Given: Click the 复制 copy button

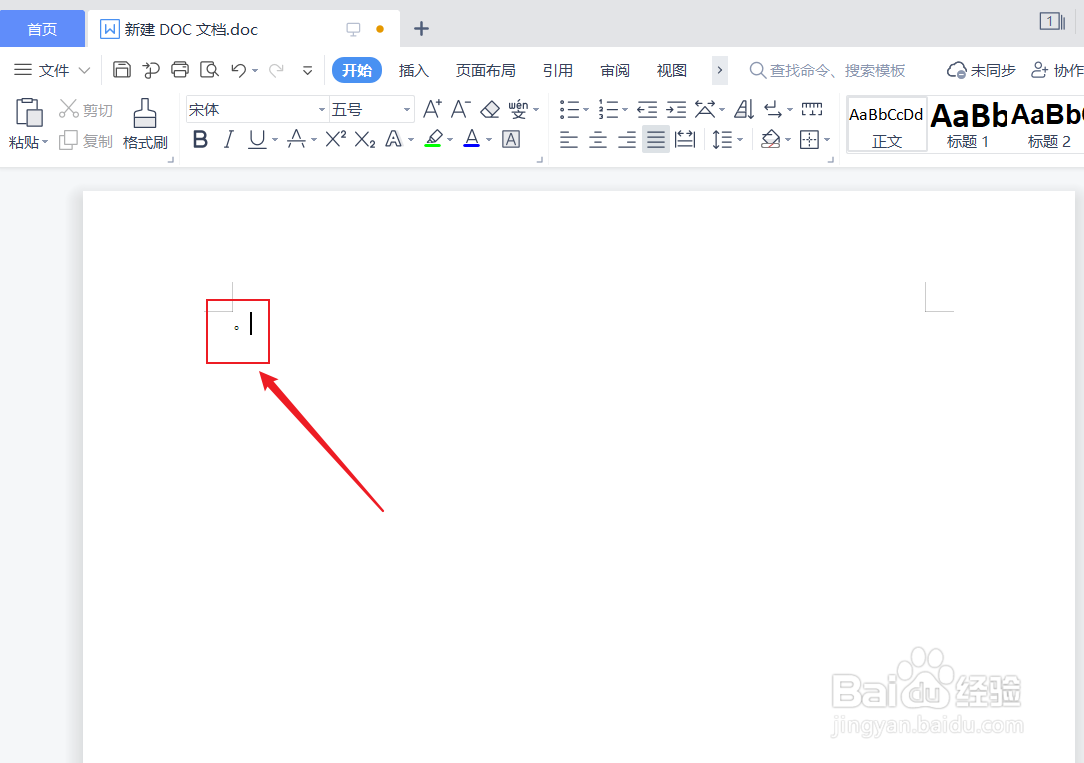Looking at the screenshot, I should tap(86, 141).
